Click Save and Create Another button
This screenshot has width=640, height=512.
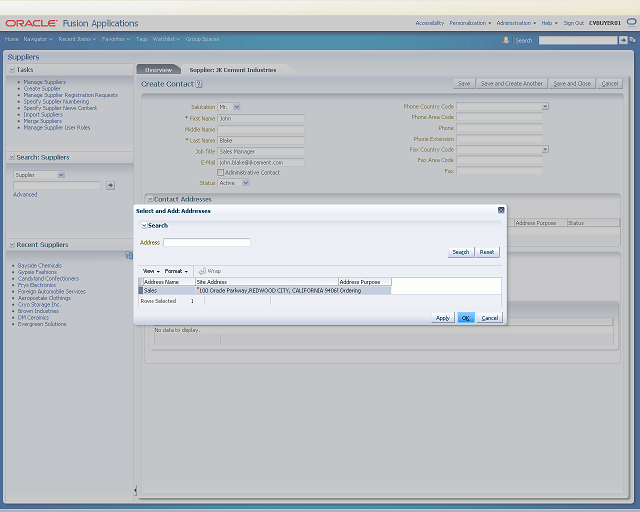[x=512, y=84]
